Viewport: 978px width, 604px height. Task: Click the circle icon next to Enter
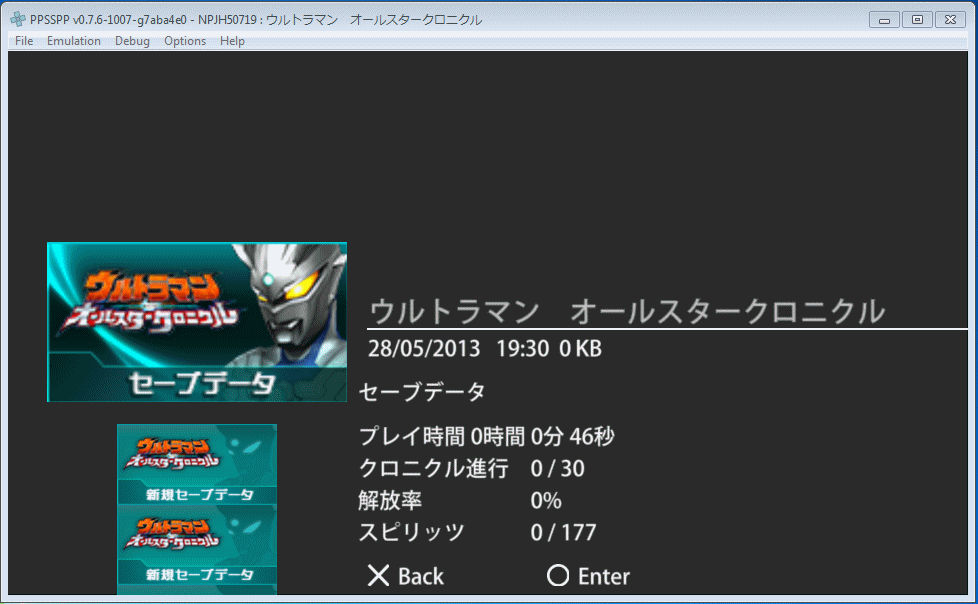[558, 576]
